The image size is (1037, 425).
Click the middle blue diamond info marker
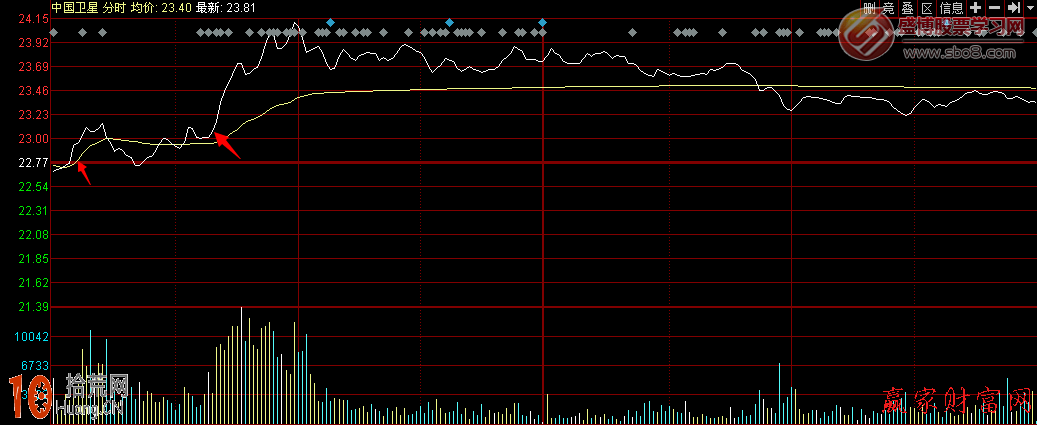point(449,22)
